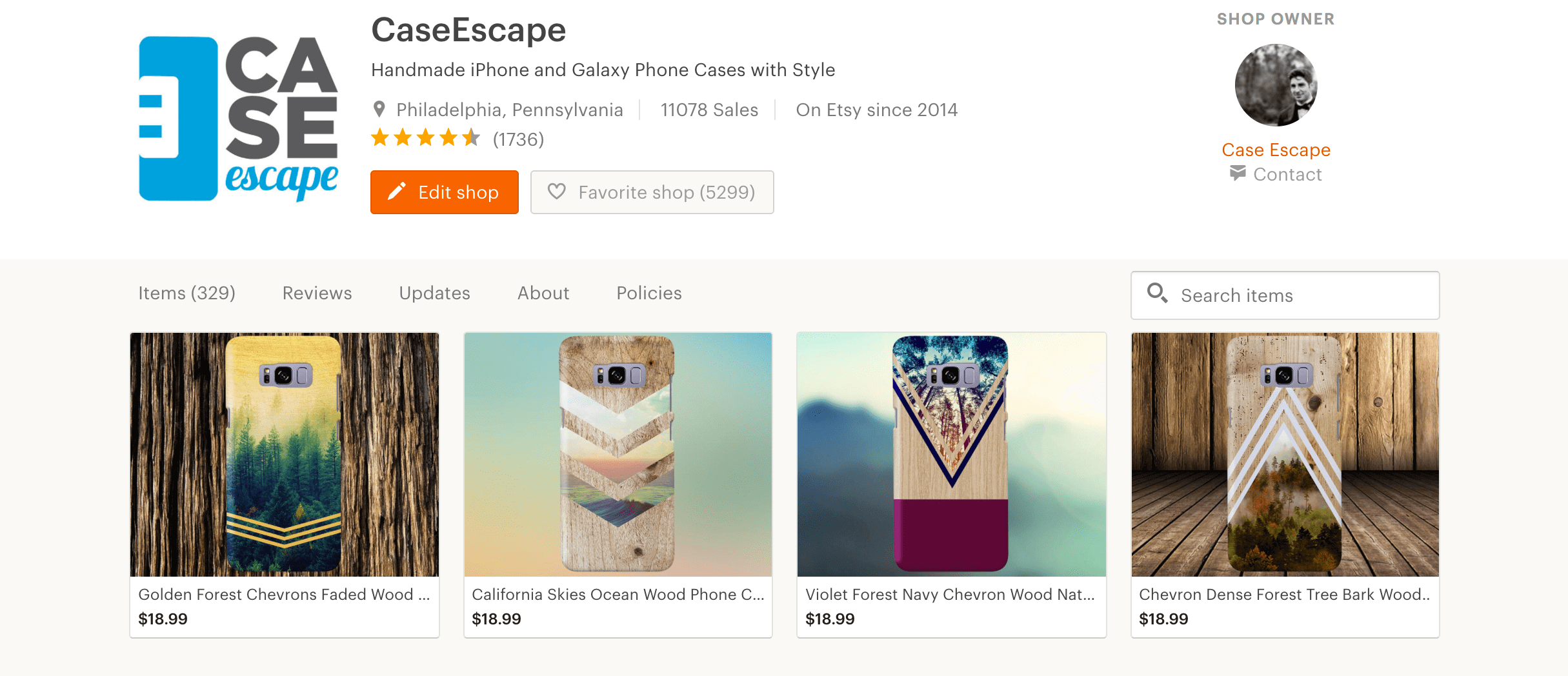Viewport: 1568px width, 676px height.
Task: Toggle Favorite shop (5299) on
Action: pyautogui.click(x=652, y=192)
